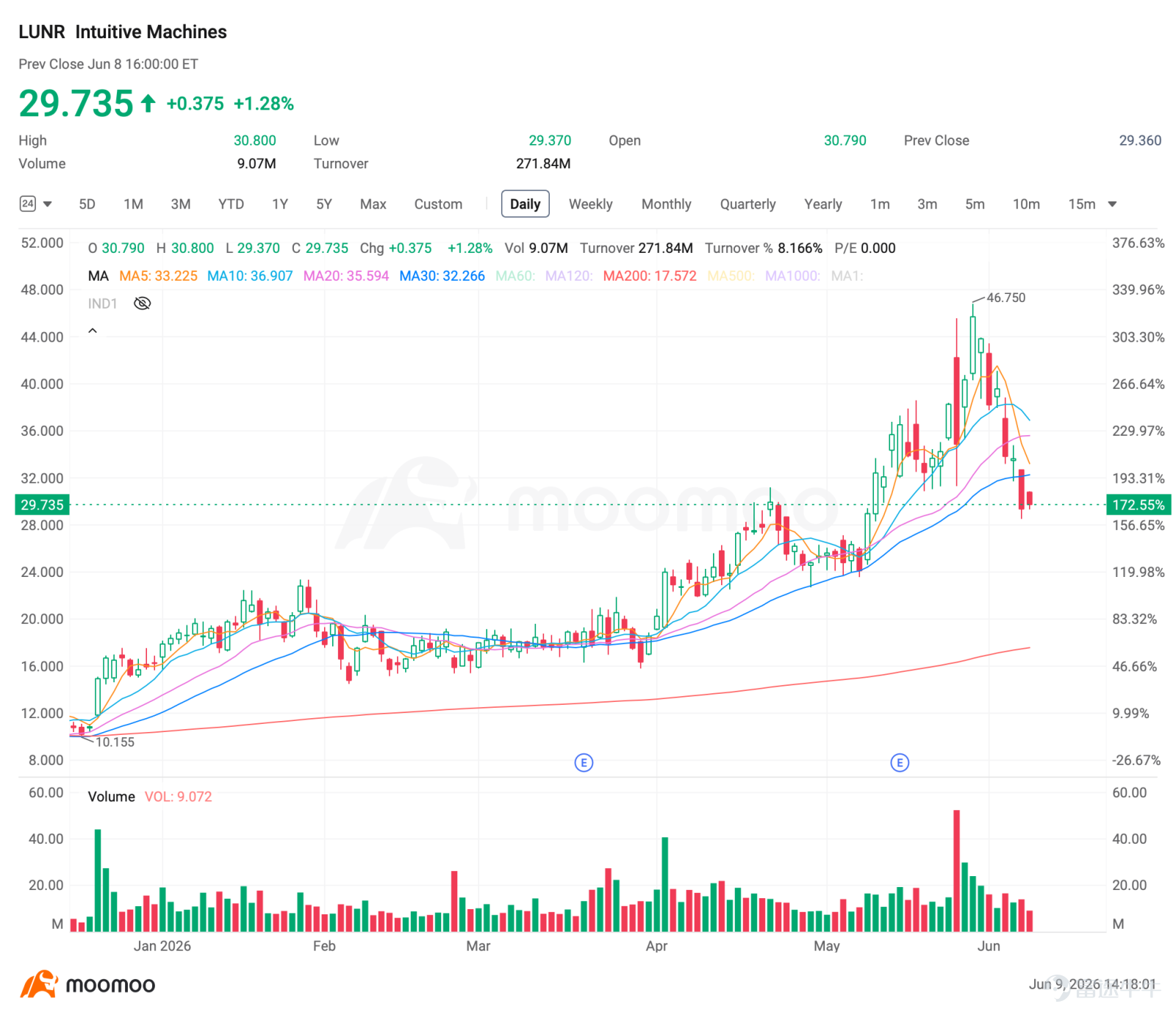
Task: Switch to Monthly candle interval
Action: [x=667, y=204]
